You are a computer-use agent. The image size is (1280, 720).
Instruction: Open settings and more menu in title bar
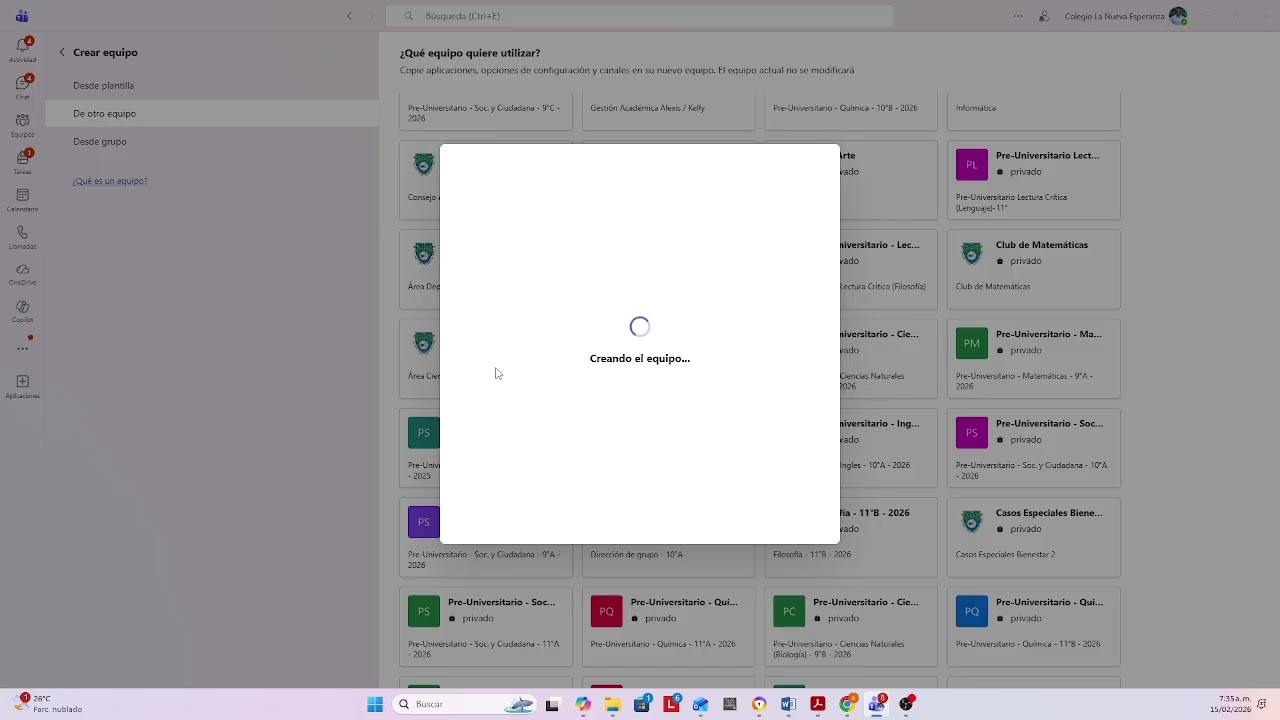[1018, 16]
